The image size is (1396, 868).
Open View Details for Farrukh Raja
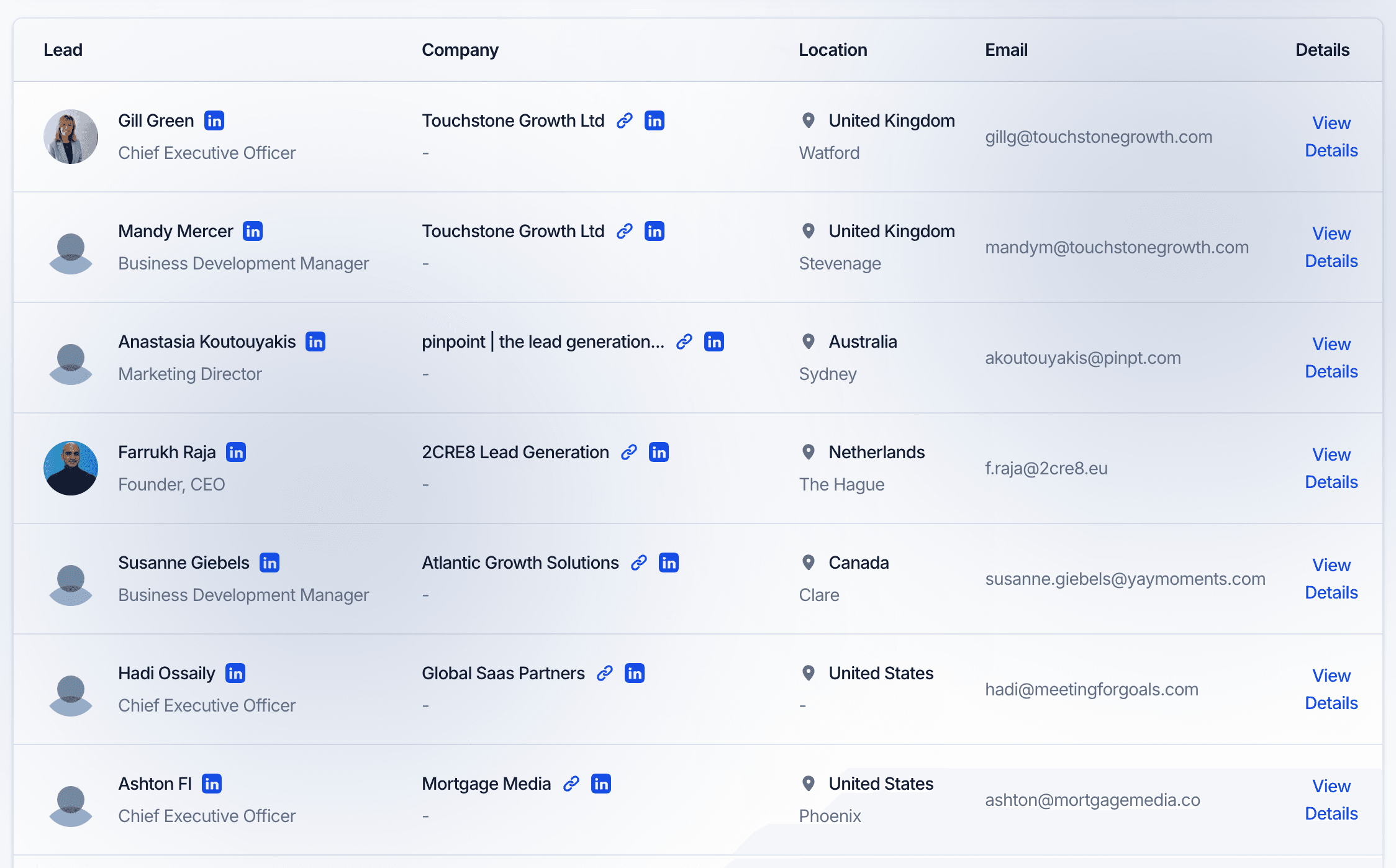[1331, 468]
